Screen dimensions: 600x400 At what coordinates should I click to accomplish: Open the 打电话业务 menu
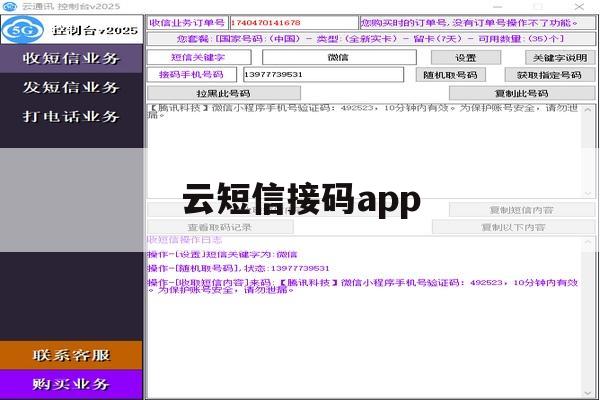(71, 116)
